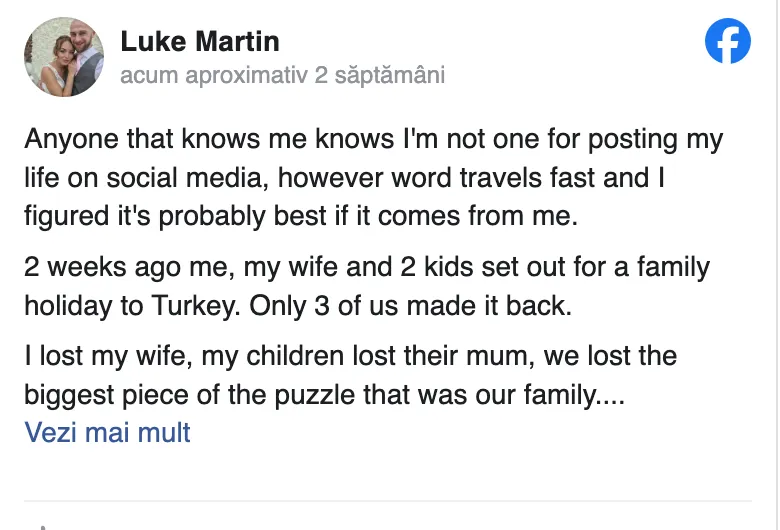
Task: Click the paragraph starting 'Anyone that knows me'
Action: [374, 177]
